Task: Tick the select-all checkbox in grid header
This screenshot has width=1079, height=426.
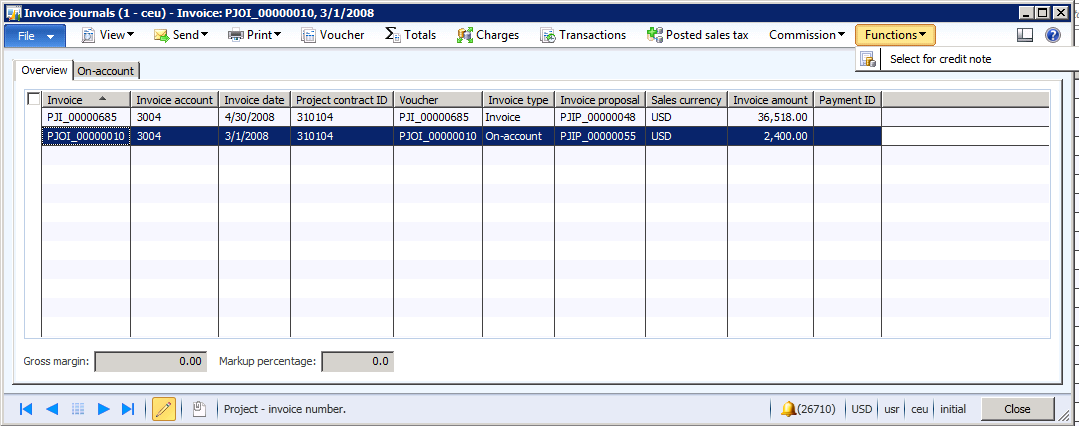Action: pyautogui.click(x=34, y=99)
